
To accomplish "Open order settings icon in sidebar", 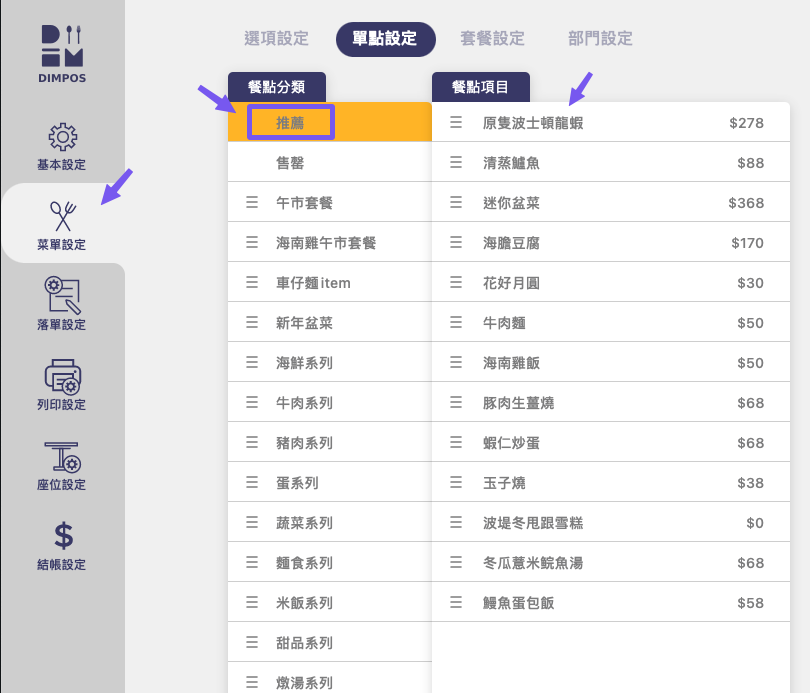I will coord(62,295).
